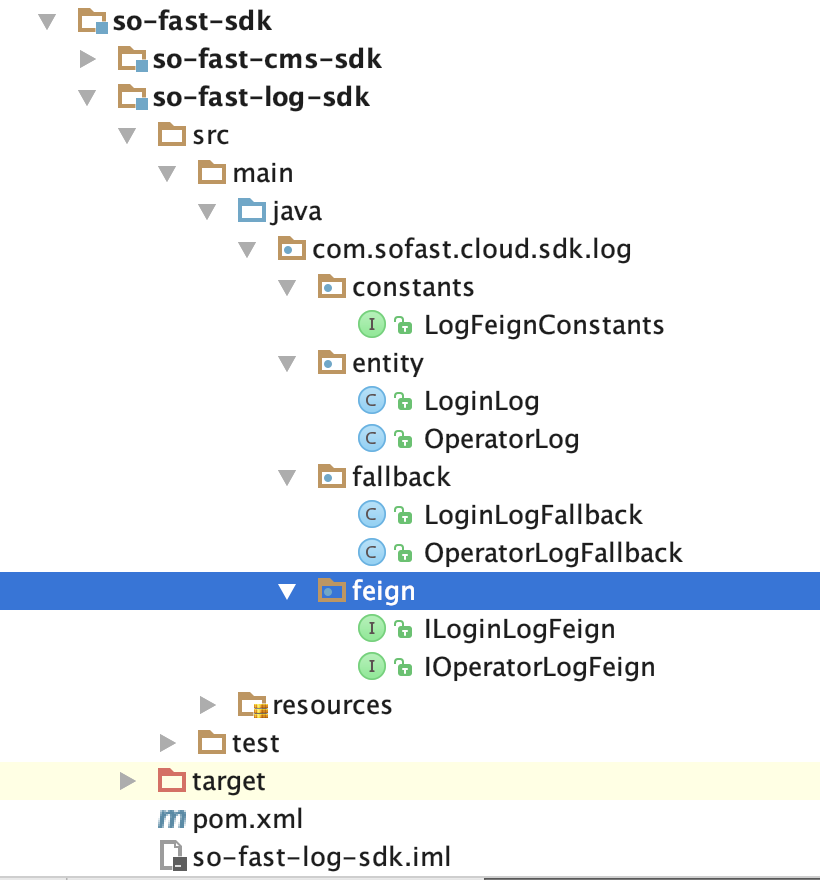Click the blue java source folder icon
The width and height of the screenshot is (820, 880).
[252, 211]
